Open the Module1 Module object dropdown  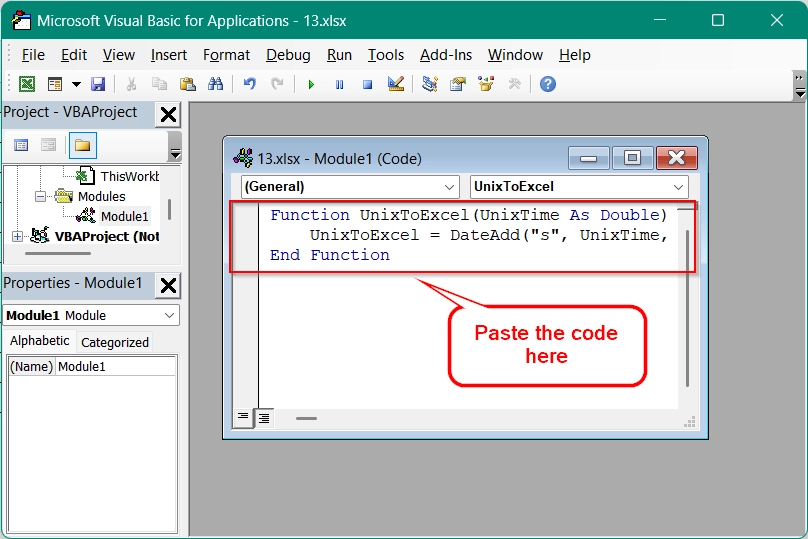point(169,315)
